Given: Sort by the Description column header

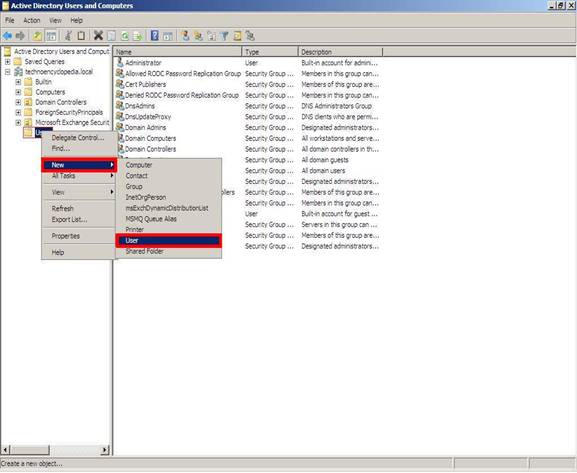Looking at the screenshot, I should pos(340,52).
